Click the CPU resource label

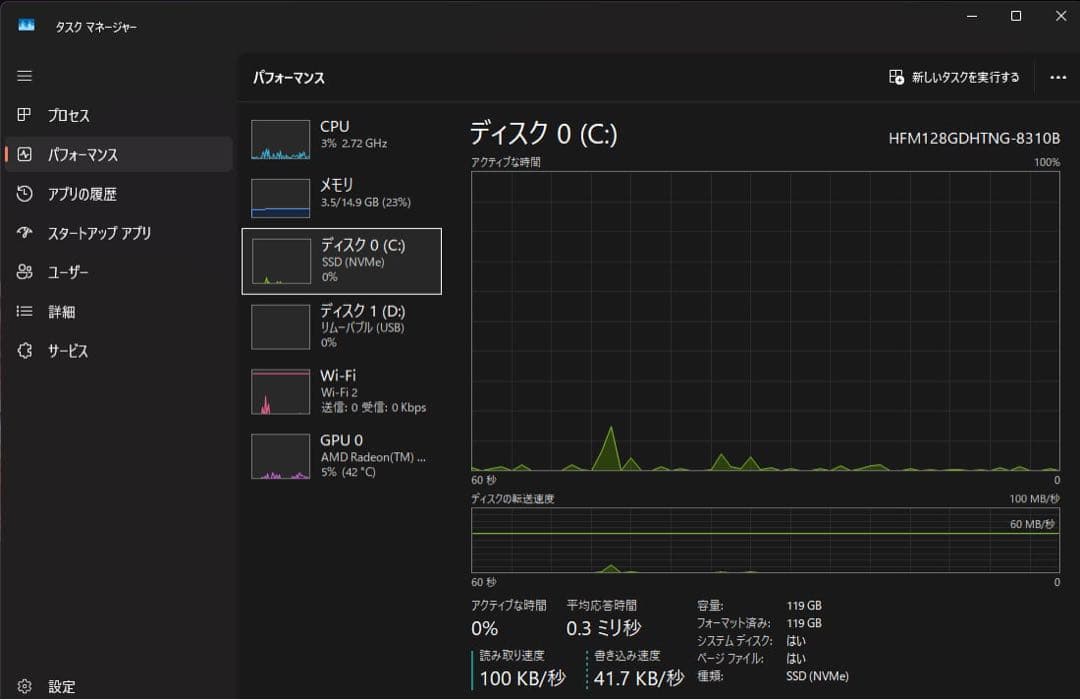click(335, 127)
